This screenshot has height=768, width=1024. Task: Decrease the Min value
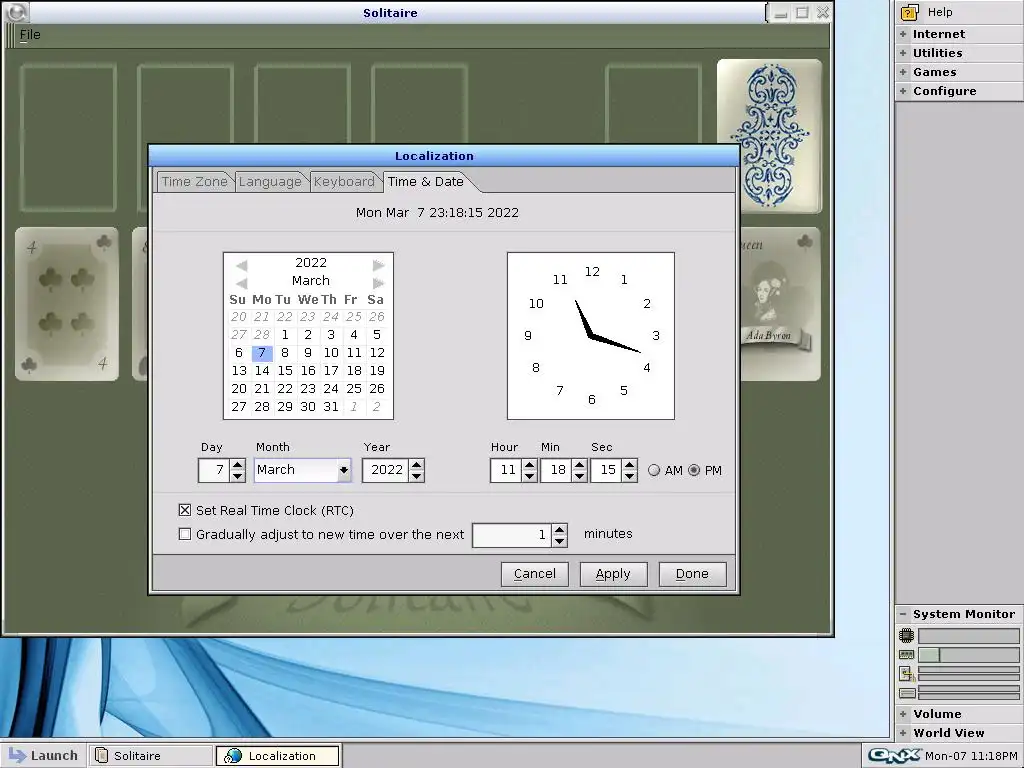click(x=579, y=476)
